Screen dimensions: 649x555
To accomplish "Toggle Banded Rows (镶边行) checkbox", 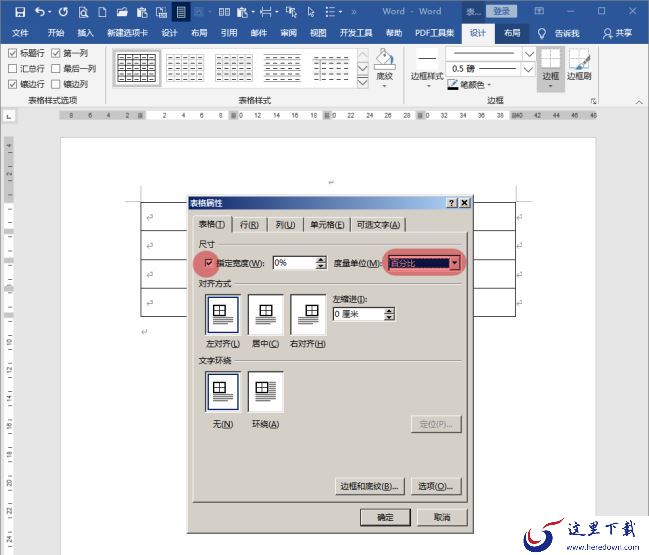I will pyautogui.click(x=13, y=84).
